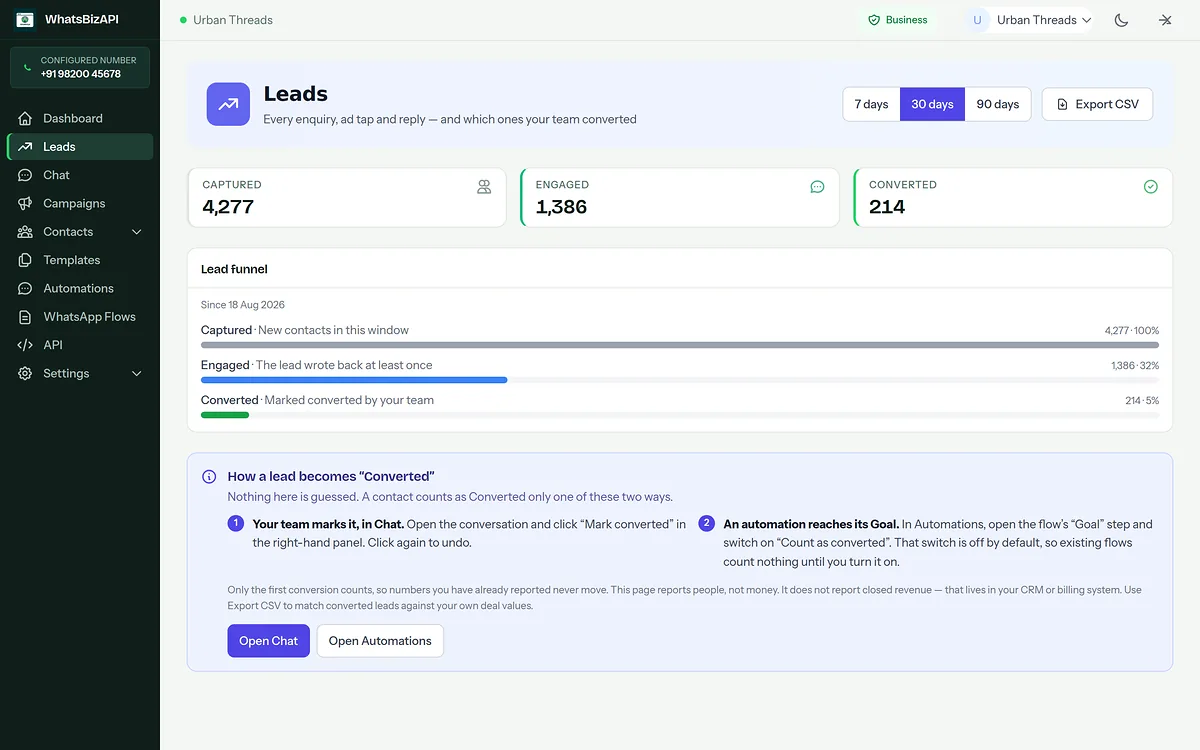
Task: Click the configured number +91 98200 45678
Action: point(81,74)
